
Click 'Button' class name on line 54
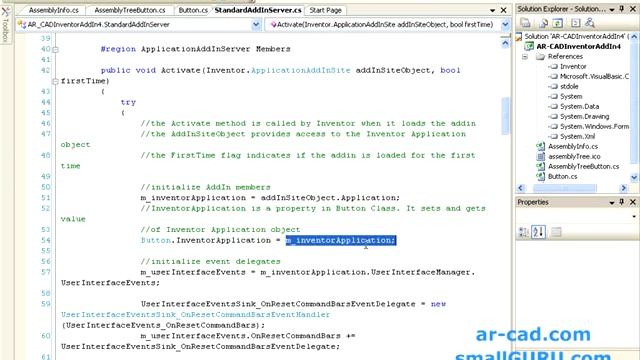click(156, 240)
